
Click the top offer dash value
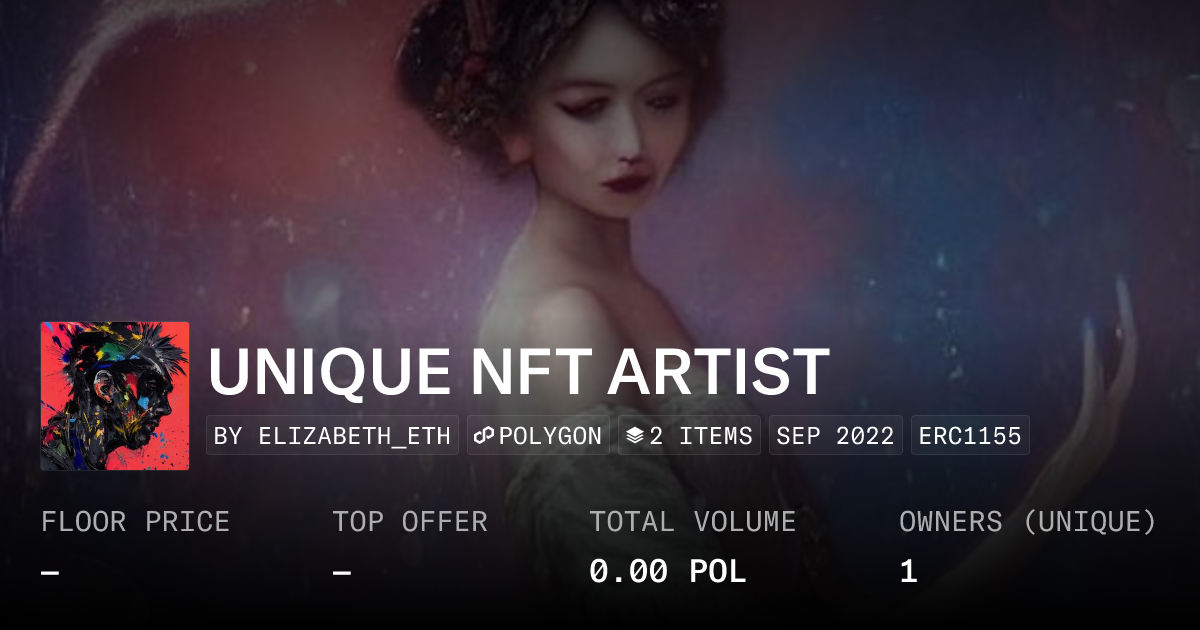click(342, 573)
